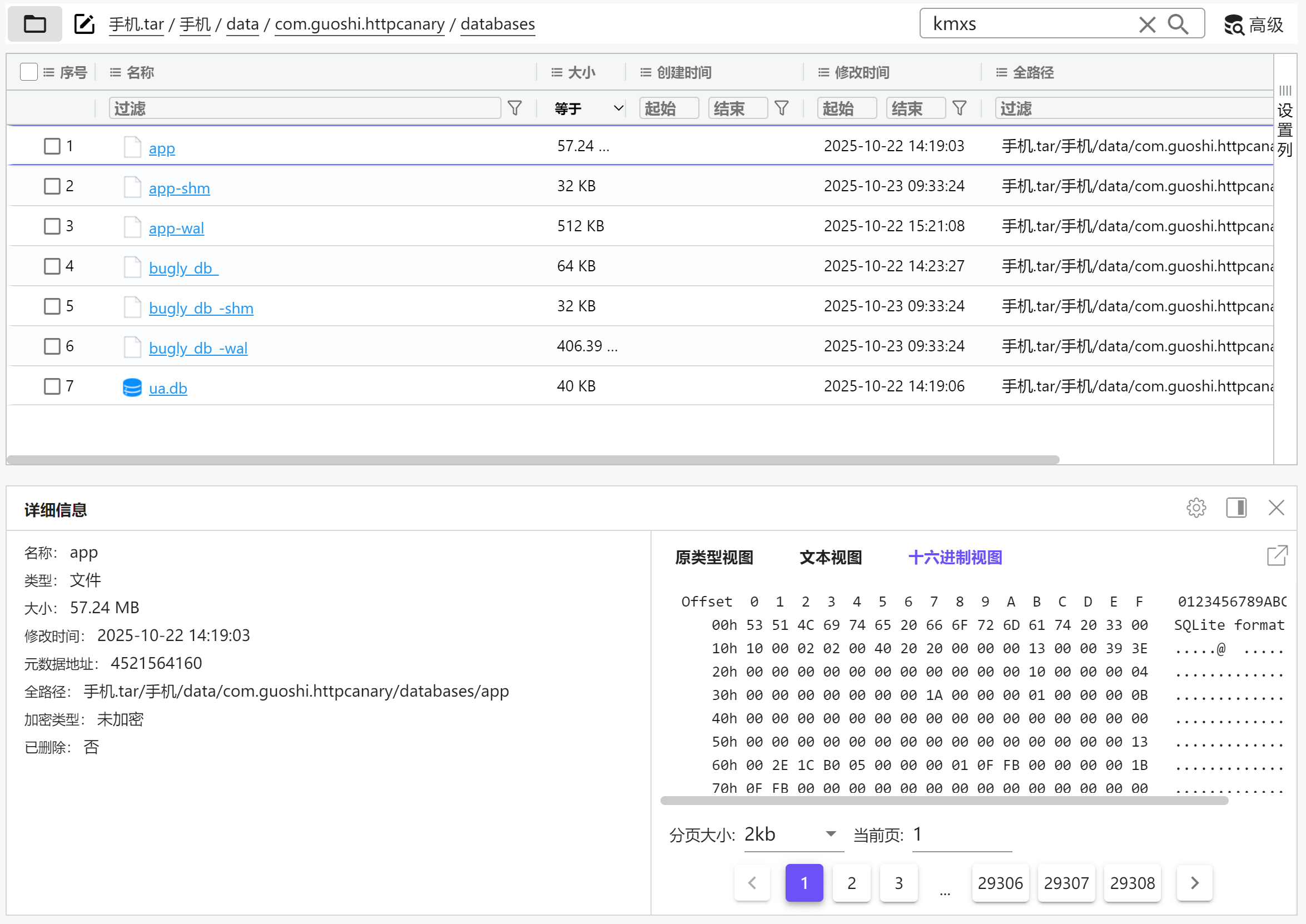Viewport: 1306px width, 924px height.
Task: Toggle the select-all header checkbox
Action: (x=28, y=72)
